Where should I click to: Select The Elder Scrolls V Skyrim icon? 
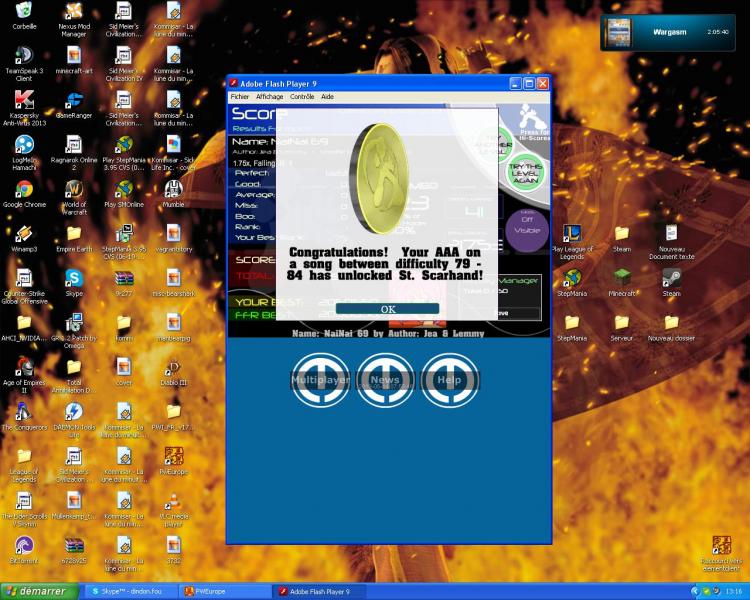point(24,509)
